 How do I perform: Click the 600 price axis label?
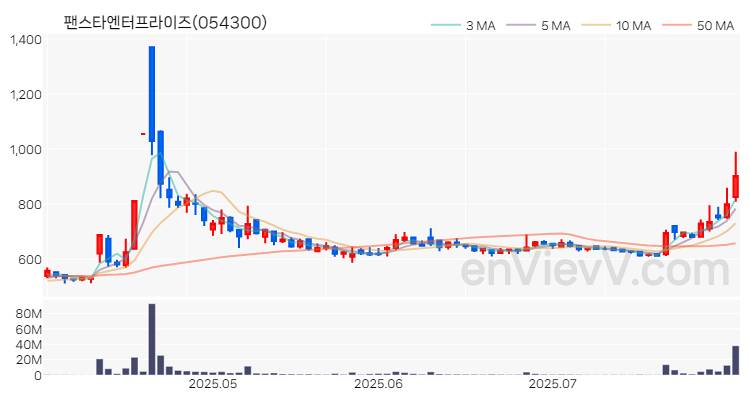click(32, 260)
